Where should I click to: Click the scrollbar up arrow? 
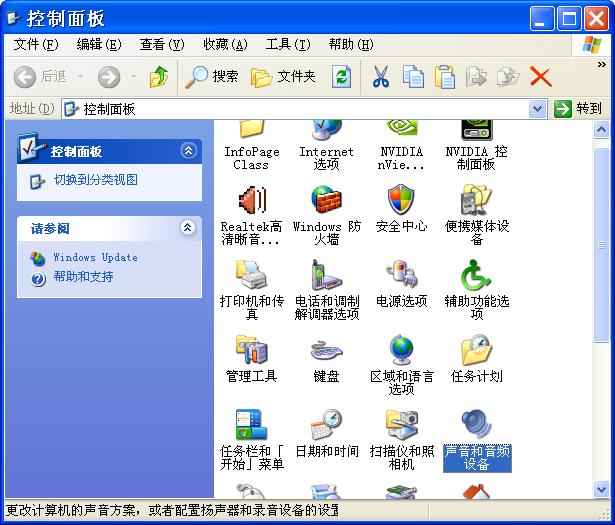pyautogui.click(x=602, y=129)
